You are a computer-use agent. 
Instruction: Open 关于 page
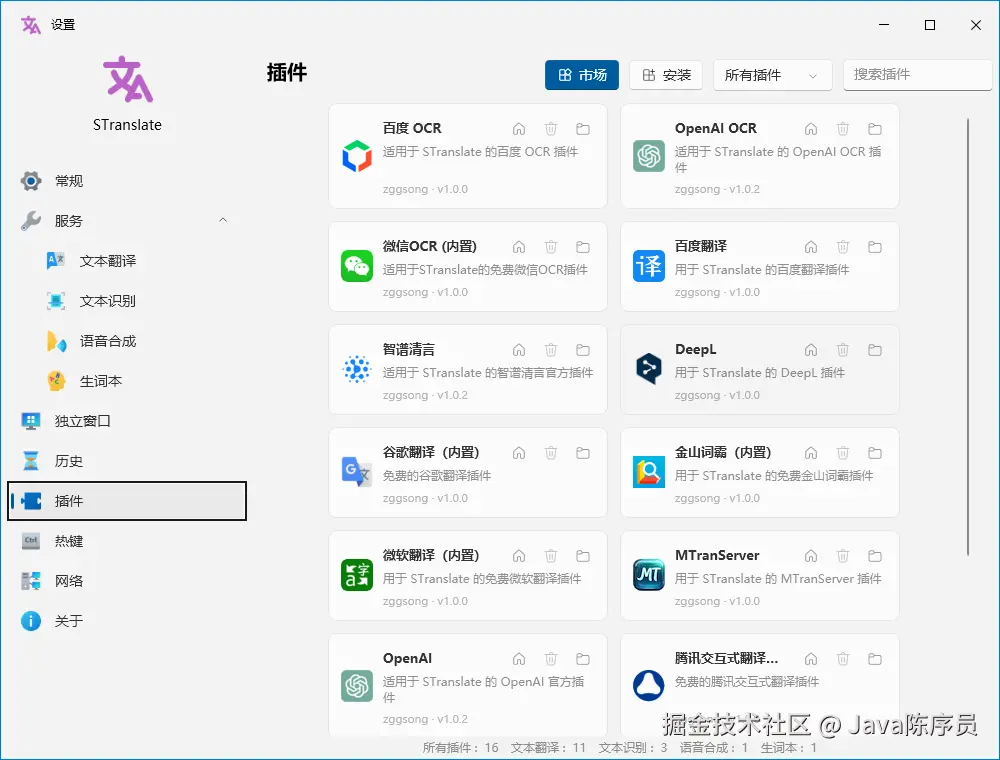tap(126, 621)
